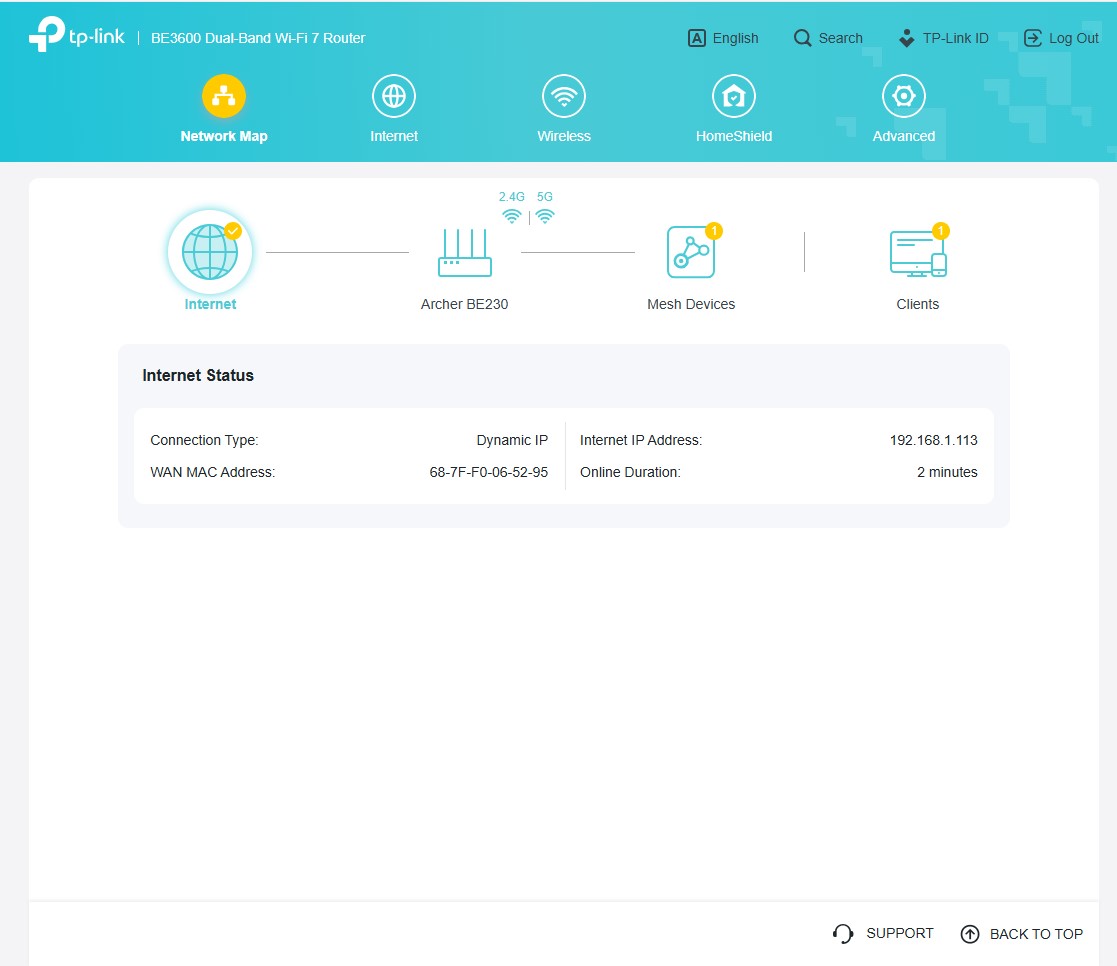Open the Wireless settings icon
This screenshot has width=1117, height=966.
(564, 97)
